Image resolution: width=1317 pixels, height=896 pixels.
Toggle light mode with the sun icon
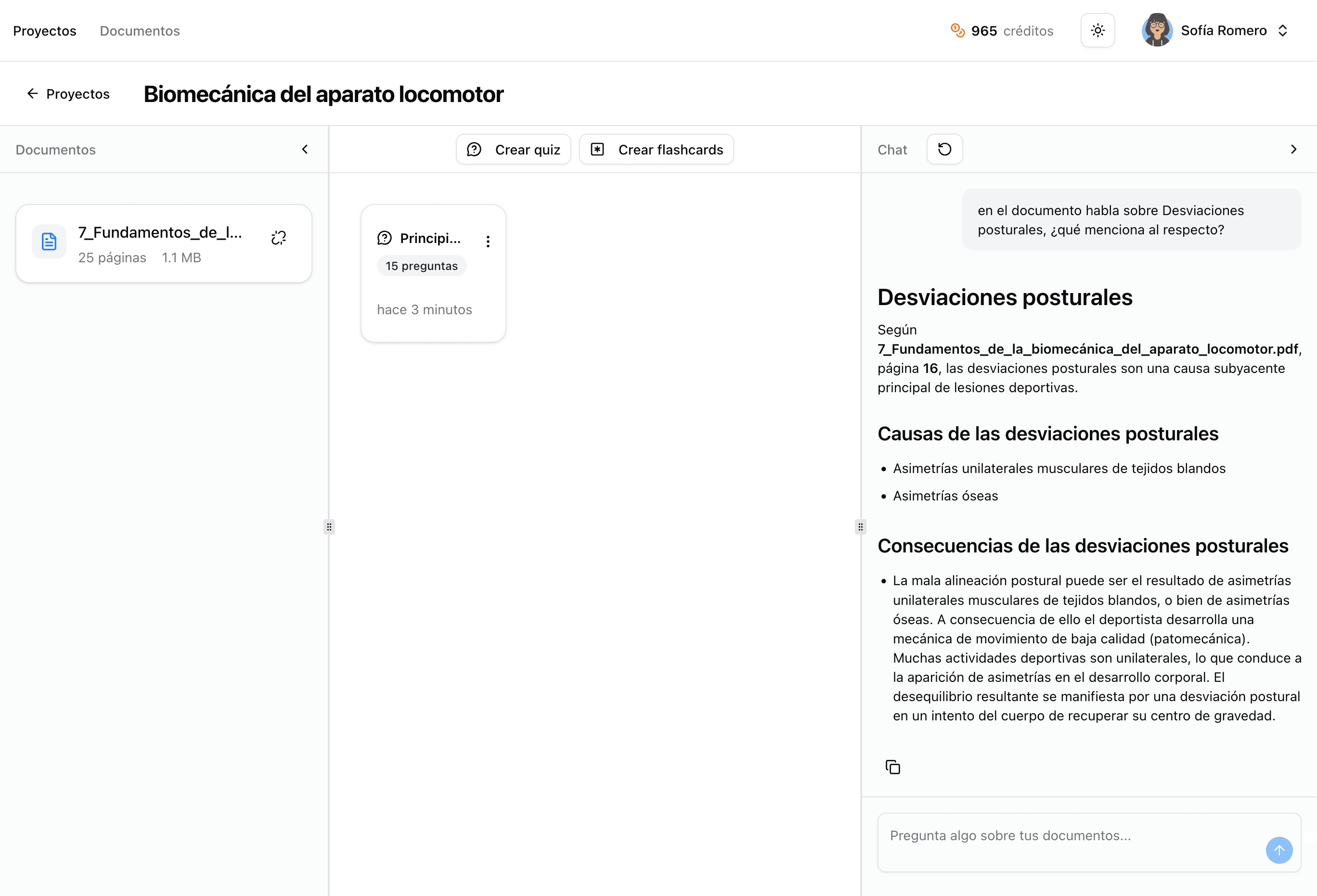1097,30
